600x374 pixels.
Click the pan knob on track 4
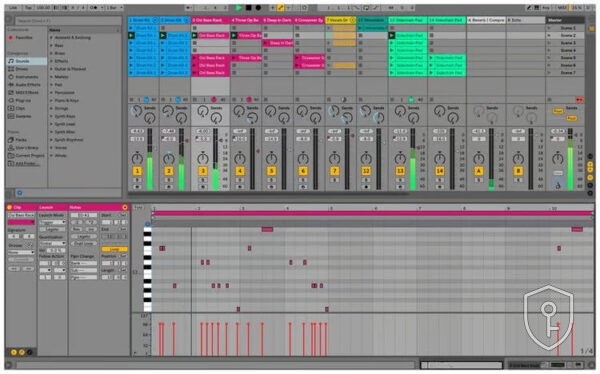(x=240, y=158)
